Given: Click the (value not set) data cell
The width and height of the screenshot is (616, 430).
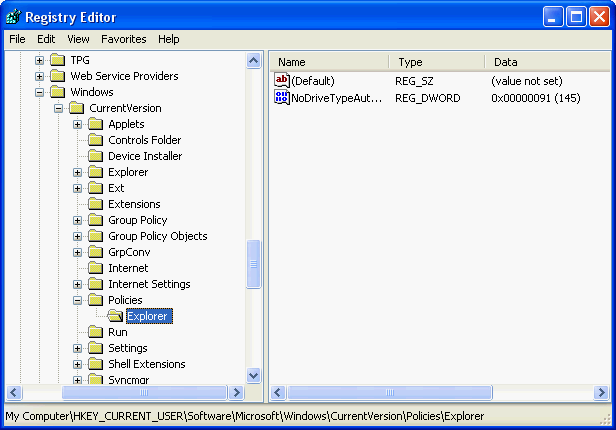Looking at the screenshot, I should pyautogui.click(x=527, y=81).
